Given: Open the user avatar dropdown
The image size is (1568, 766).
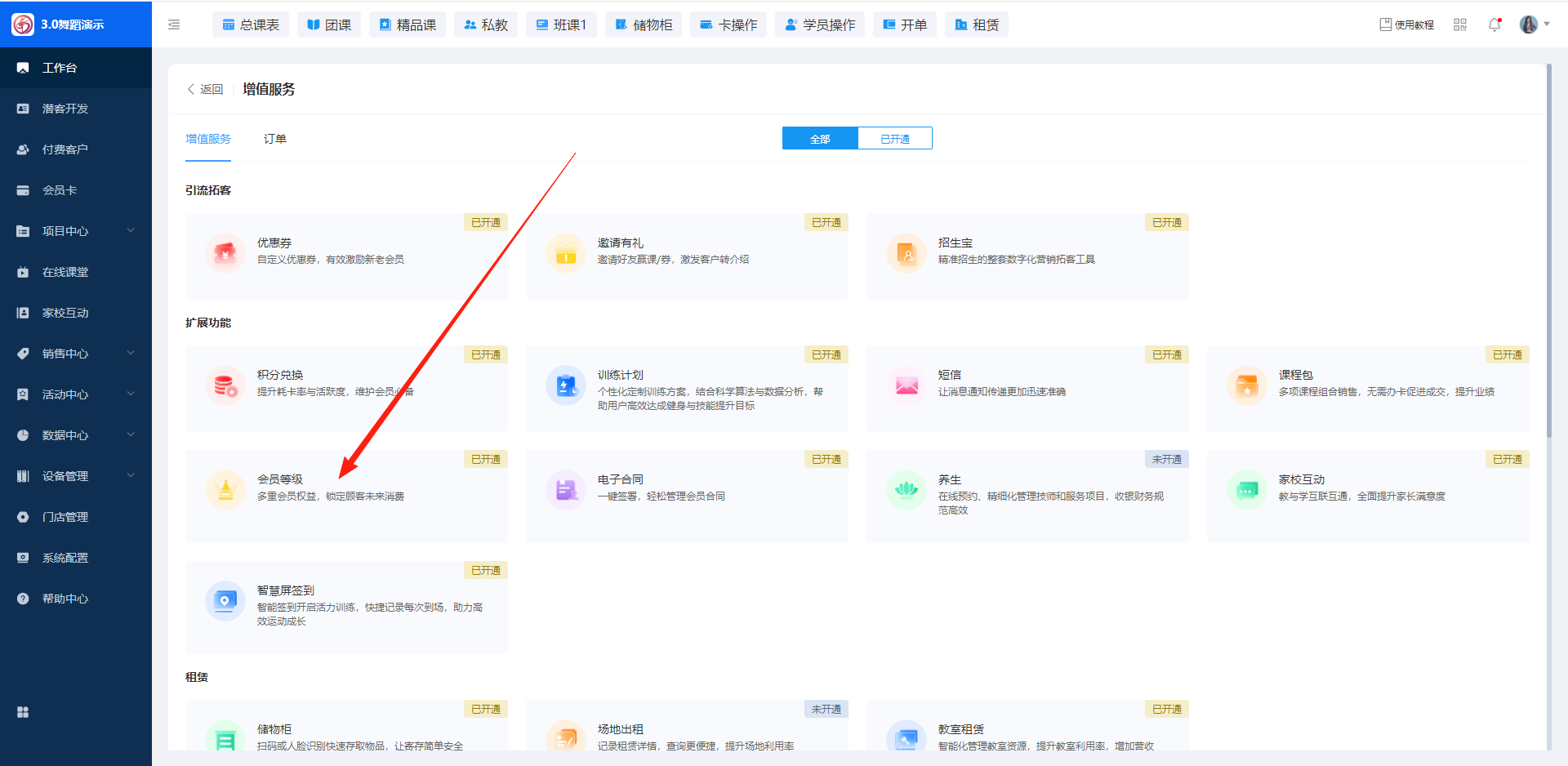Looking at the screenshot, I should 1534,24.
